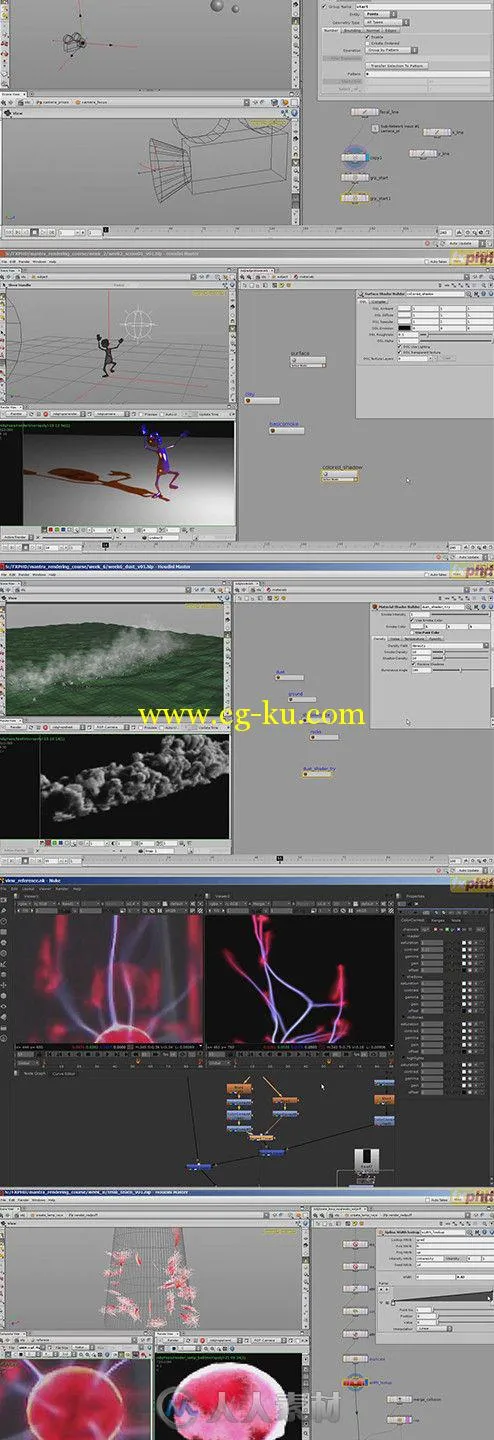This screenshot has width=494, height=1440.
Task: Open Nuke's Channel nodes toolbar icon
Action: pos(4,932)
